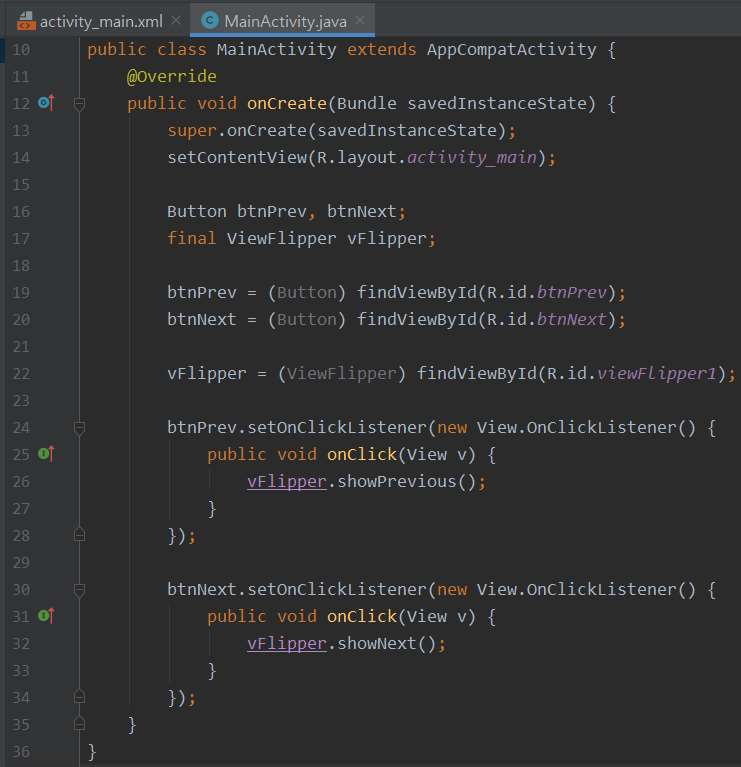Click AppCompatActivity in the class declaration

tap(512, 49)
